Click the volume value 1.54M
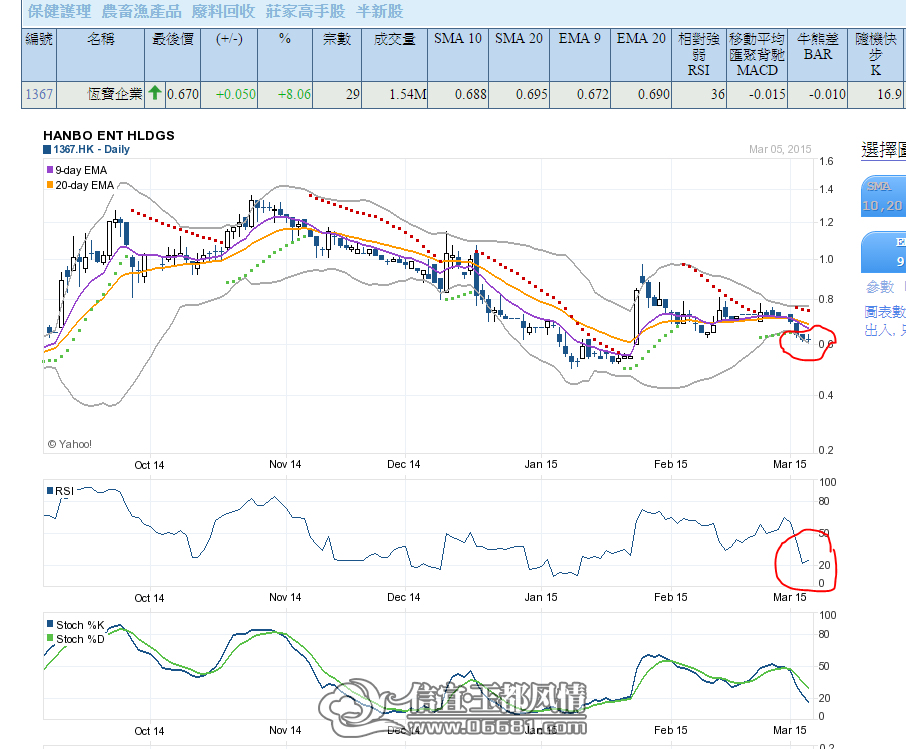 408,94
